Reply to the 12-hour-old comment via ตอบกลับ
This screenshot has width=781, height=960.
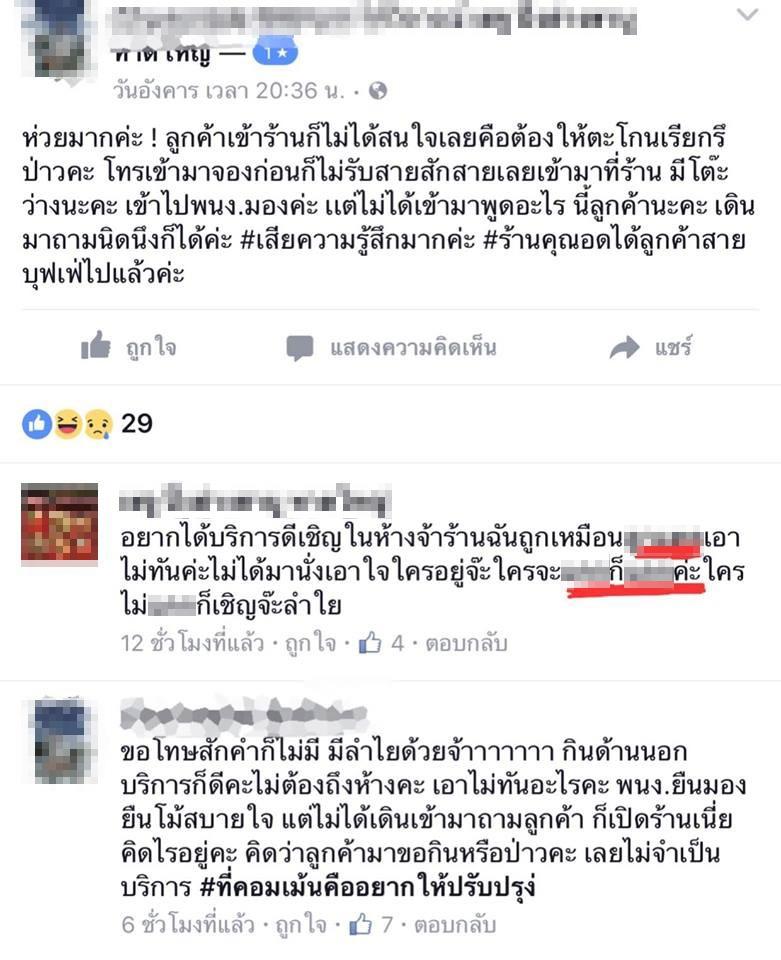click(466, 643)
